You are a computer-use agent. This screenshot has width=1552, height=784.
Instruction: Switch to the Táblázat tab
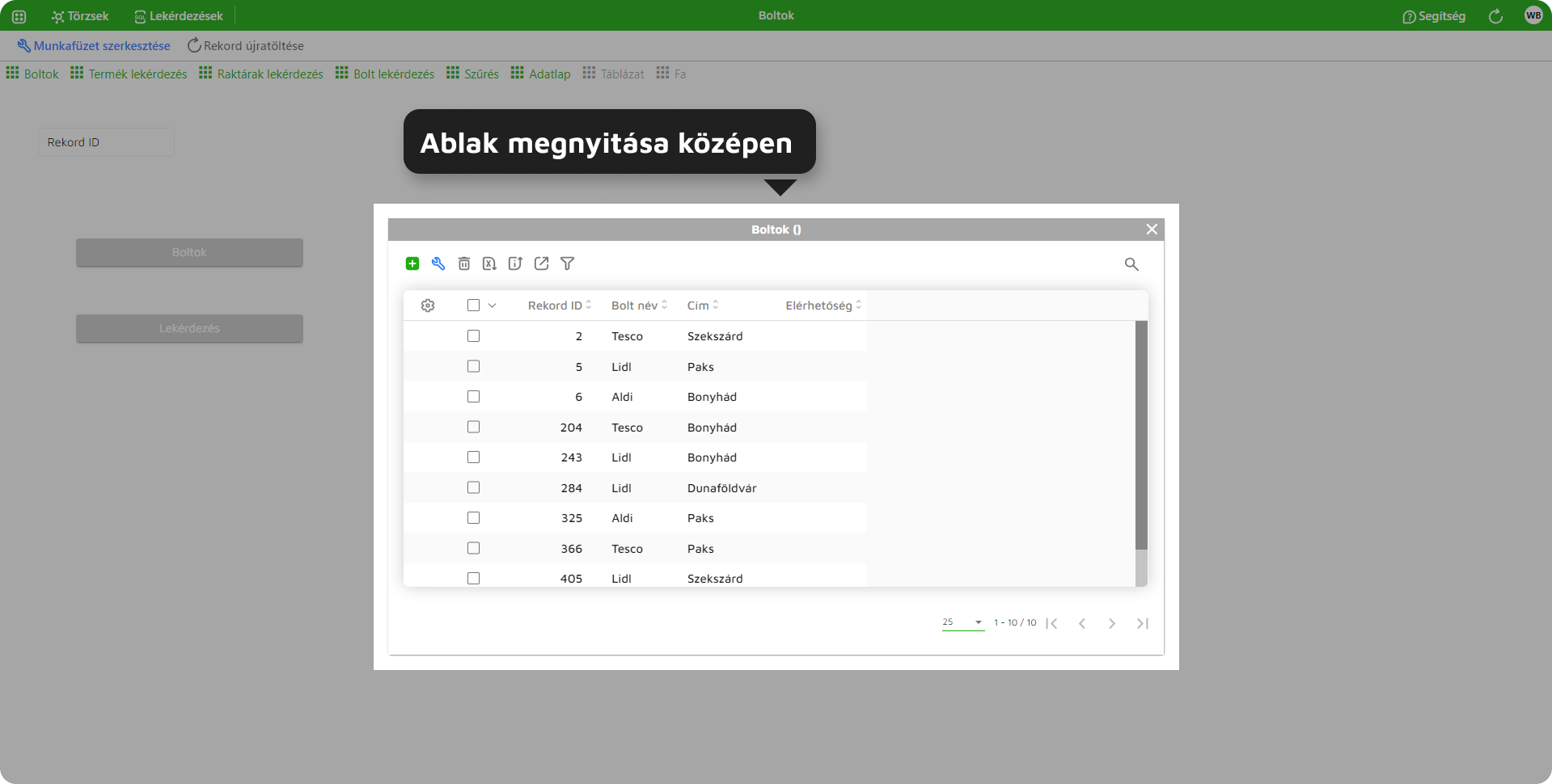tap(614, 74)
